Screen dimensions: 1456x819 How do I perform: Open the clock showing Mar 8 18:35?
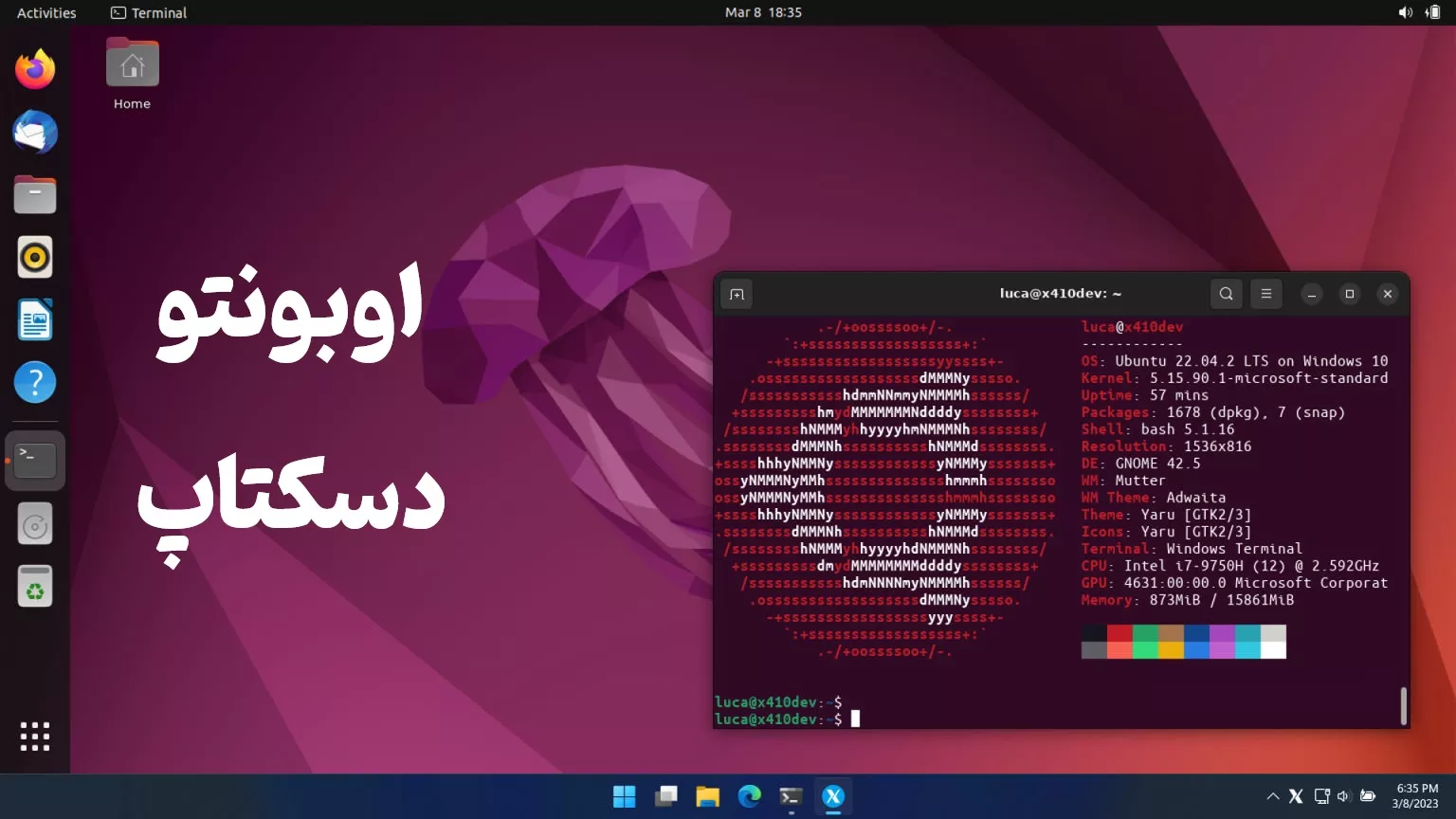coord(763,12)
